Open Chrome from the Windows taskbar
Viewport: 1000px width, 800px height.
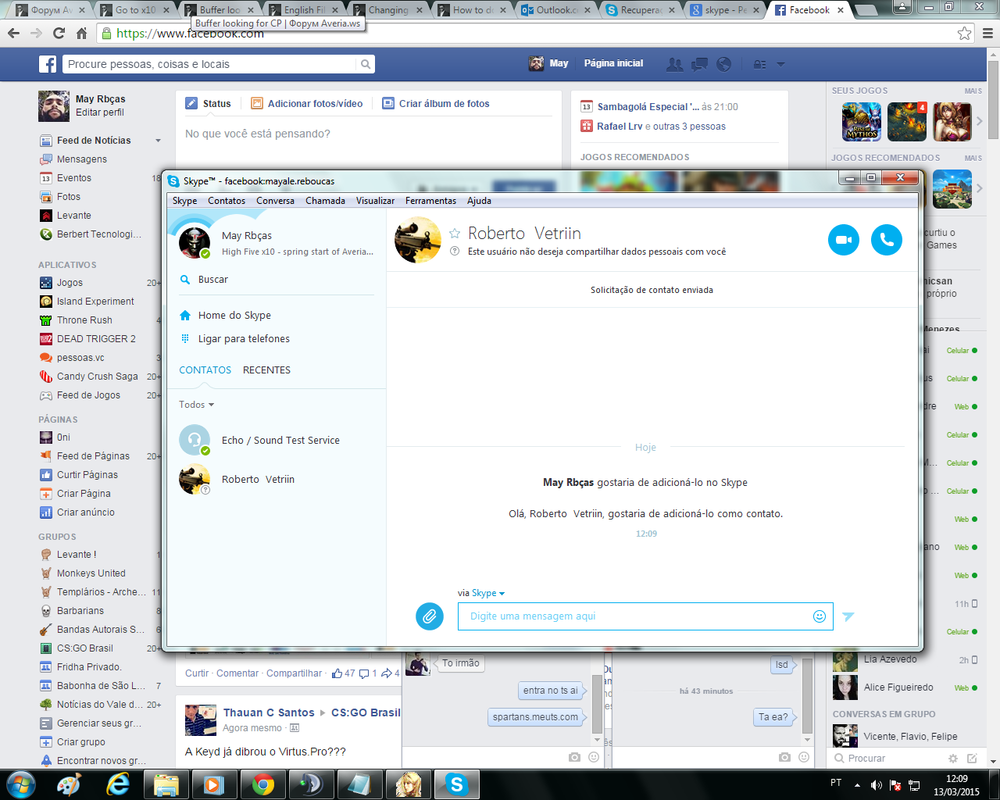click(x=263, y=783)
